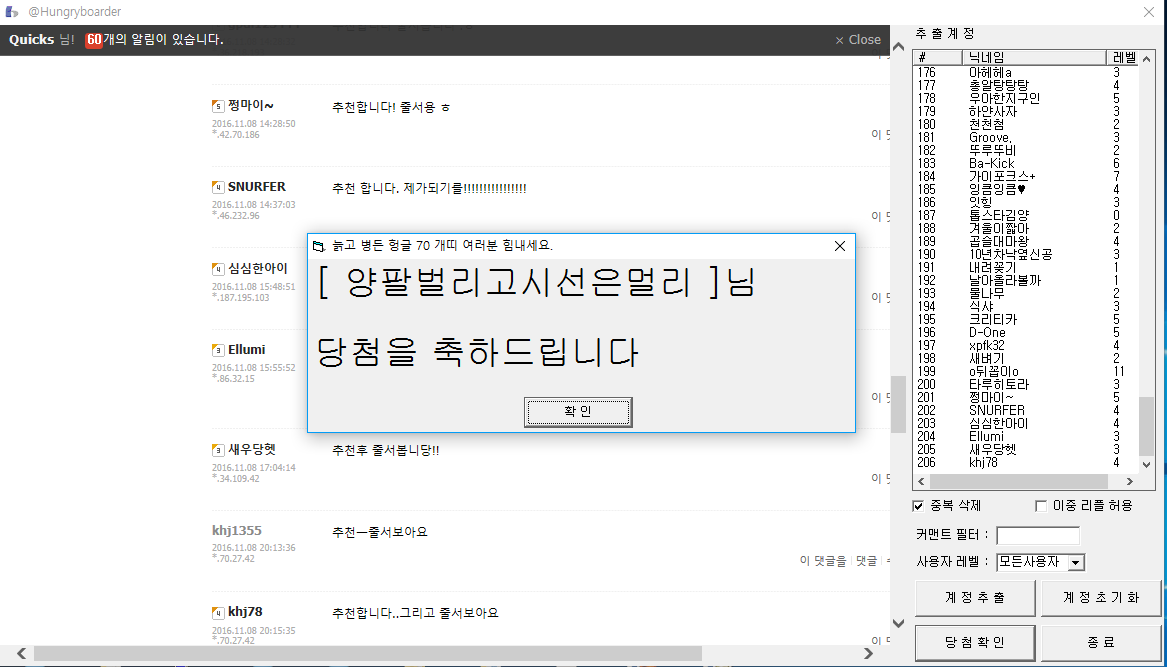Sort account list by 닉네임 column header
1167x667 pixels.
click(x=1035, y=57)
